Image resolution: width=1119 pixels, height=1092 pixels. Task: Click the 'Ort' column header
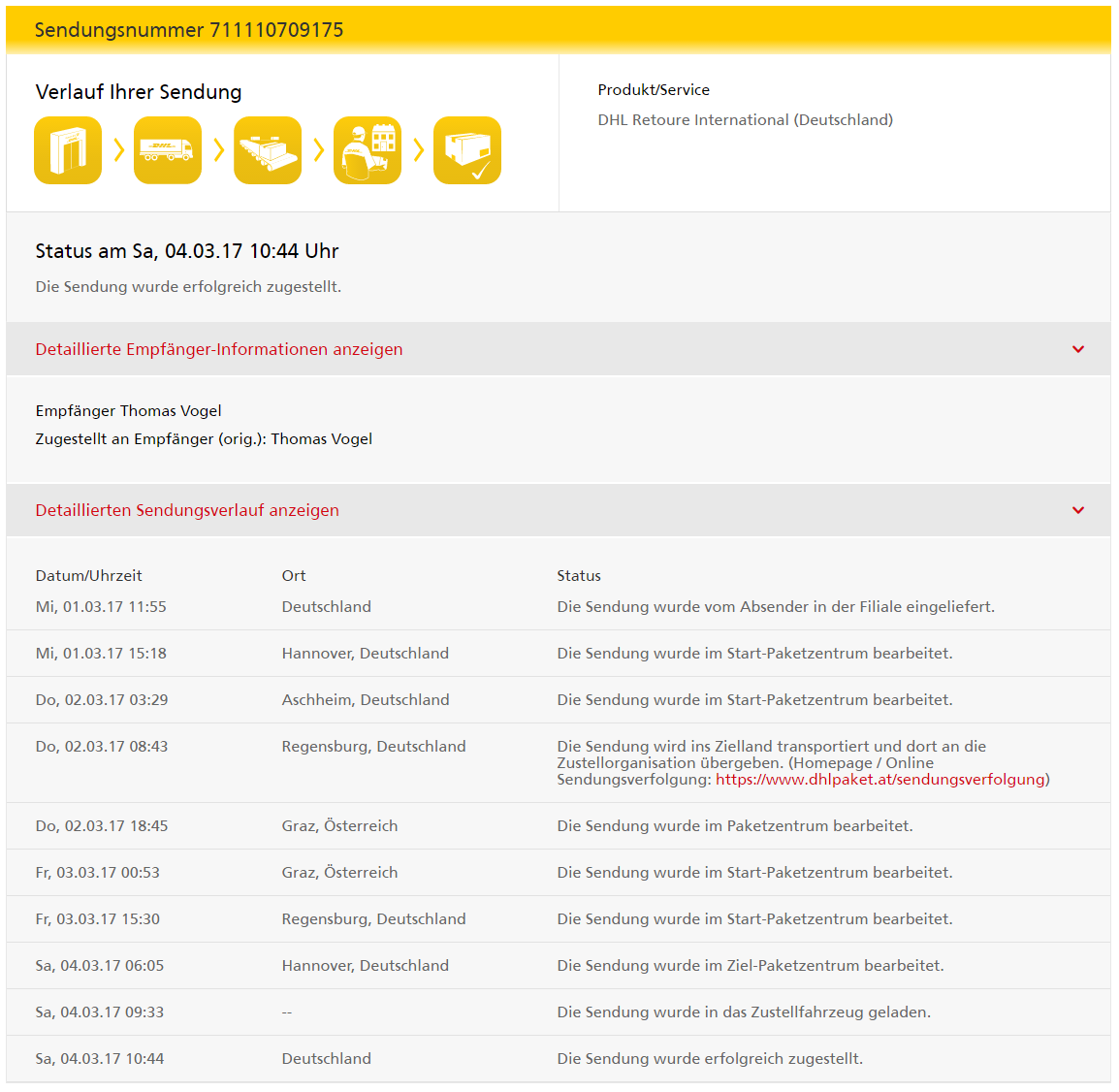293,576
